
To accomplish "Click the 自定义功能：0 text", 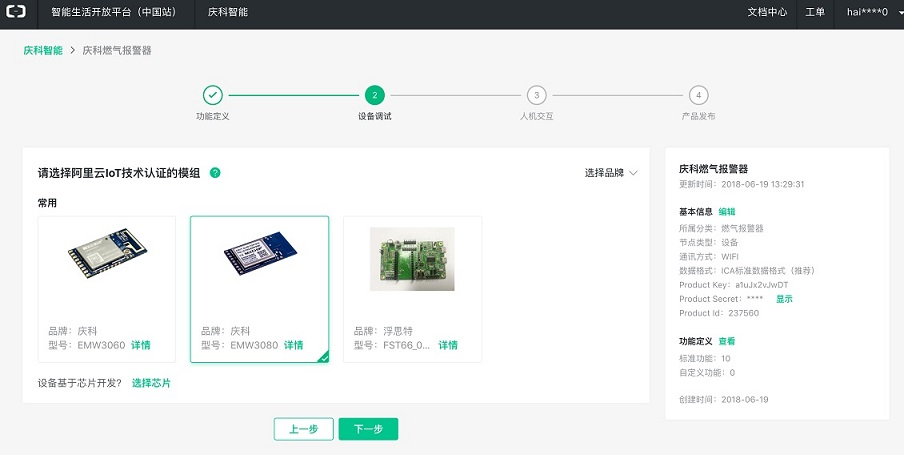I will (x=707, y=373).
